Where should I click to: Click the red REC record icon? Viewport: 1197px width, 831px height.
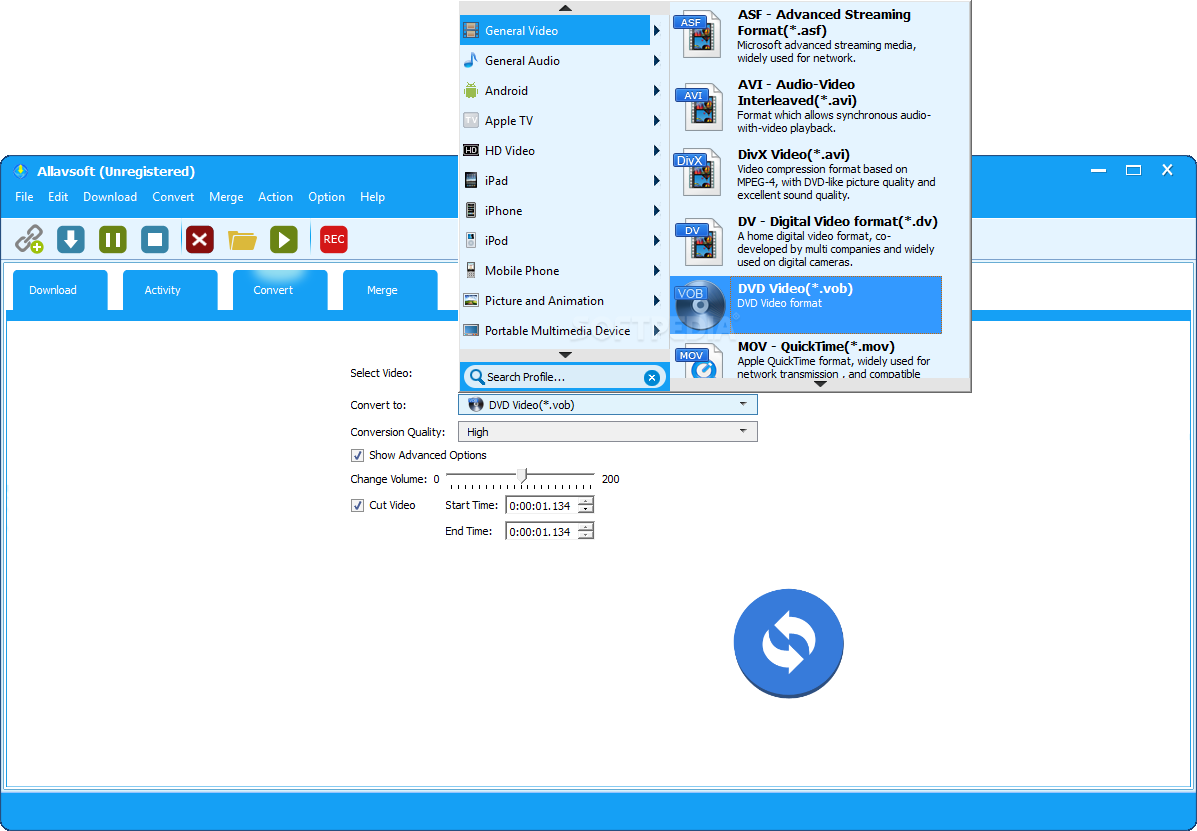click(x=334, y=240)
